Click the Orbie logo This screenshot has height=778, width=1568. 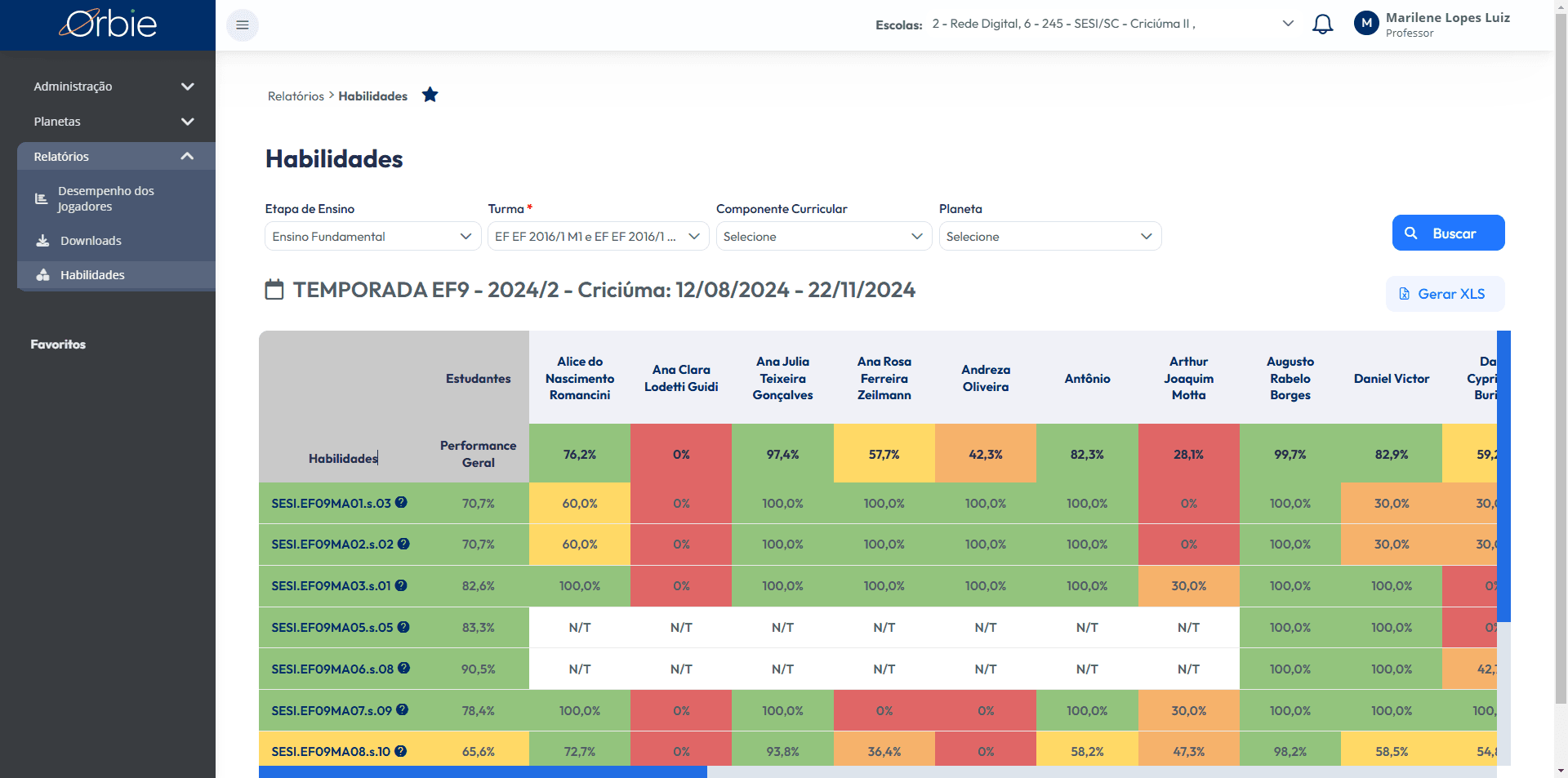(108, 24)
